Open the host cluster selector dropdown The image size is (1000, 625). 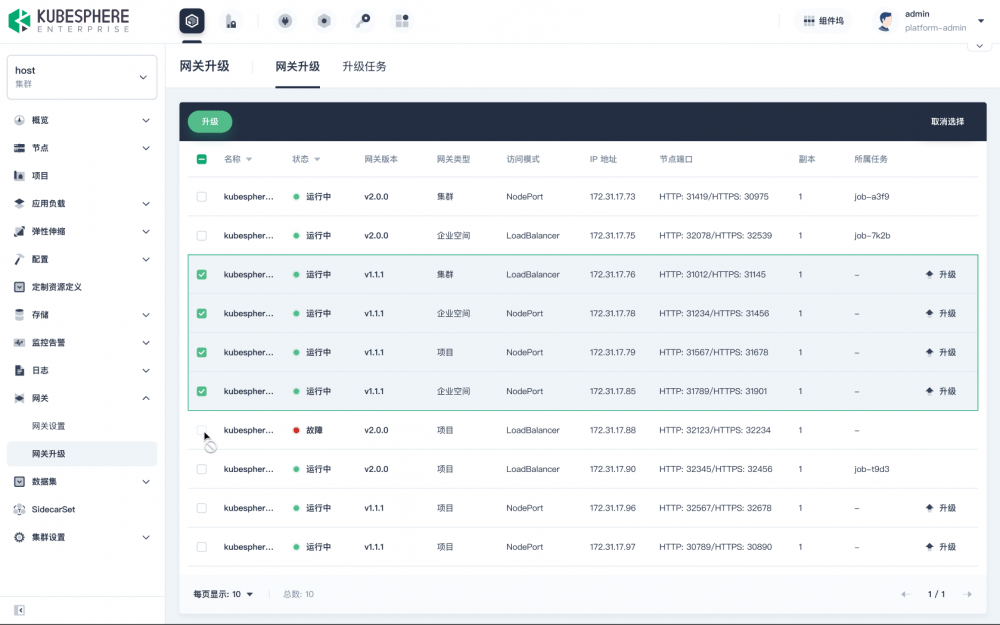coord(82,77)
